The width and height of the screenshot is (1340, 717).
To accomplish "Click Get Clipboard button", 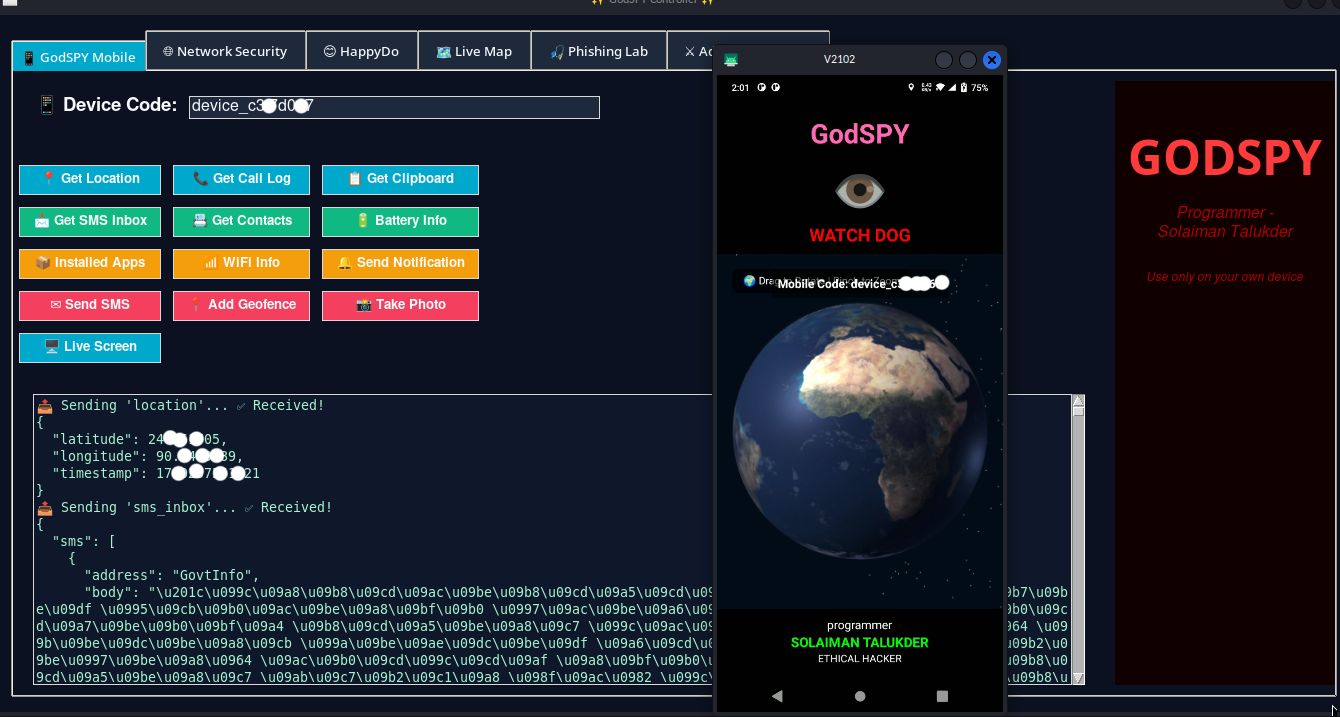I will point(400,179).
